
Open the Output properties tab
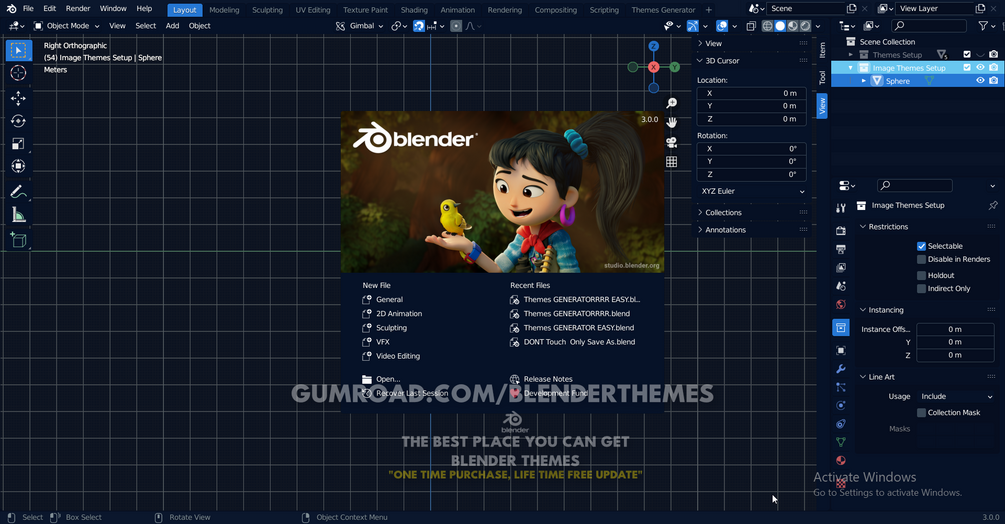coord(841,249)
